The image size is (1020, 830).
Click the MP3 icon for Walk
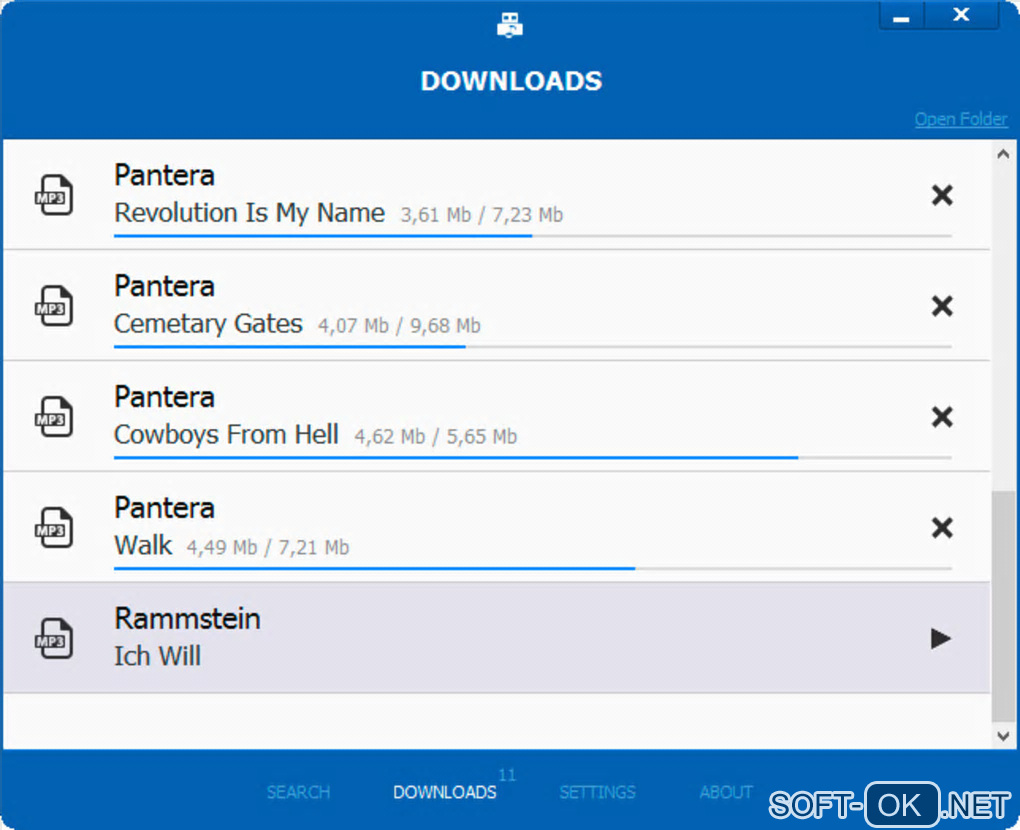pos(53,528)
